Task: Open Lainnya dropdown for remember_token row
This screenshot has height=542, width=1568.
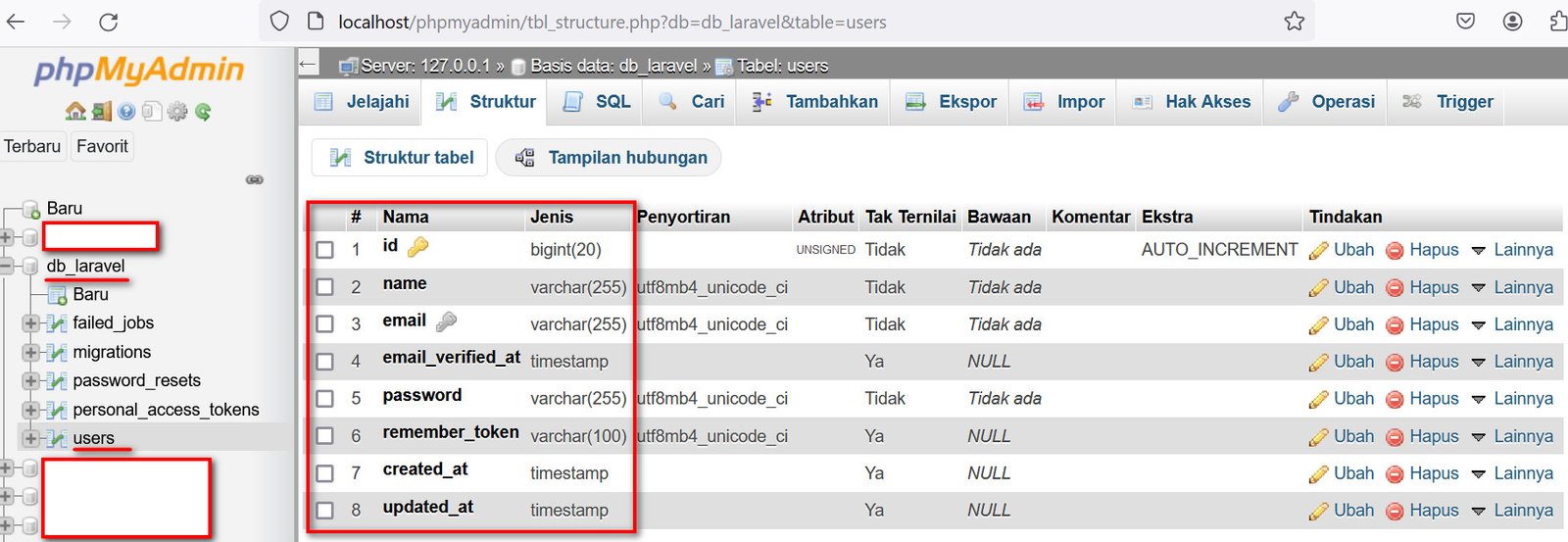Action: (1513, 436)
